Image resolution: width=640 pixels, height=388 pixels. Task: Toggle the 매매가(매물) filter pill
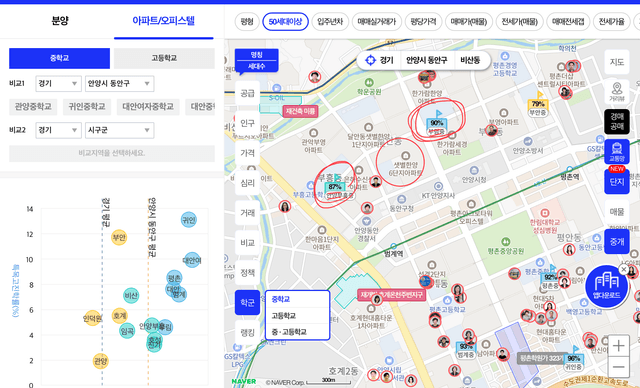(469, 22)
